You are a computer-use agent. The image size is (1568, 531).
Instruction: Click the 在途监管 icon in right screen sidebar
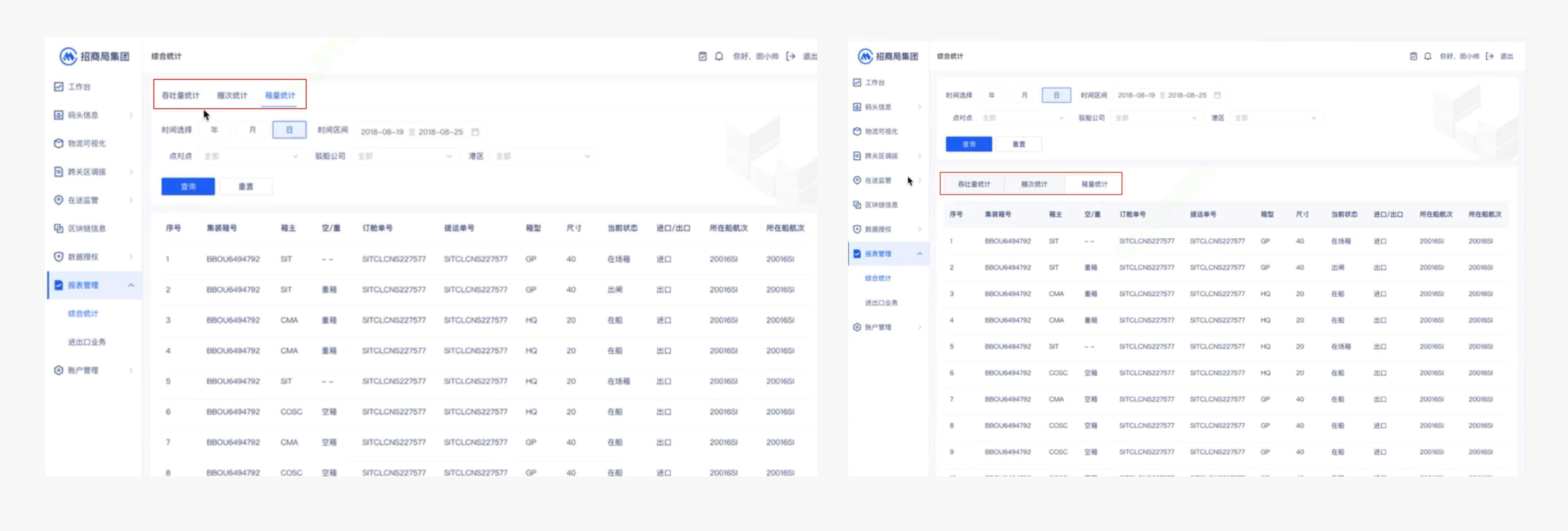(857, 180)
